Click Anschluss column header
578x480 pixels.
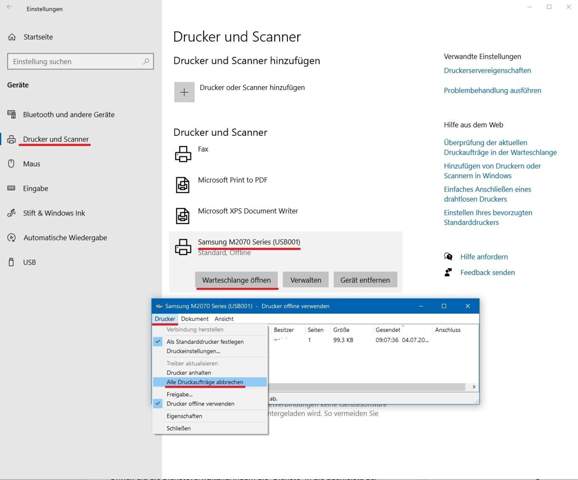click(448, 330)
